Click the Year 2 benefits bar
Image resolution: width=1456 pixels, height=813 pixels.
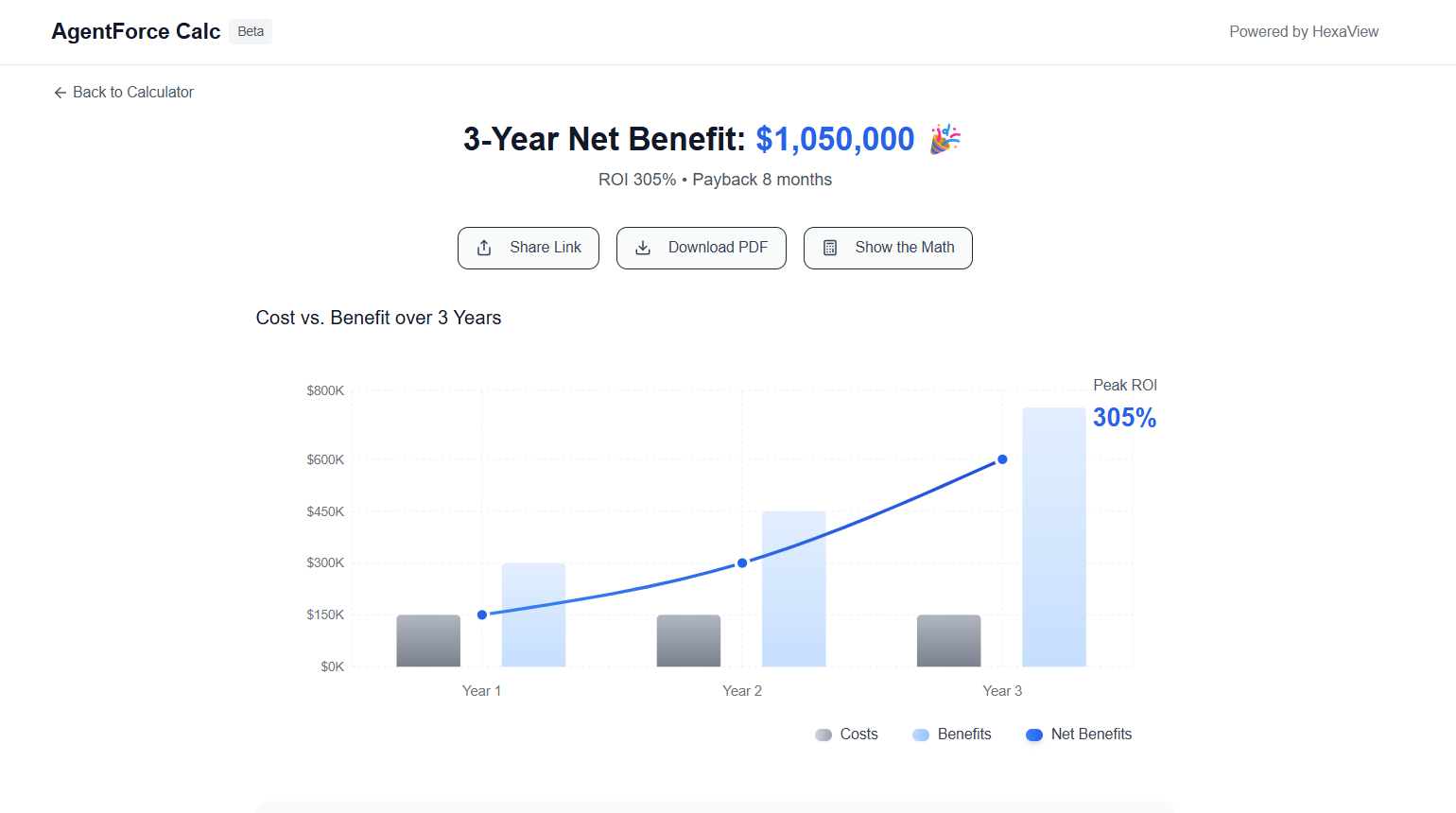click(794, 589)
